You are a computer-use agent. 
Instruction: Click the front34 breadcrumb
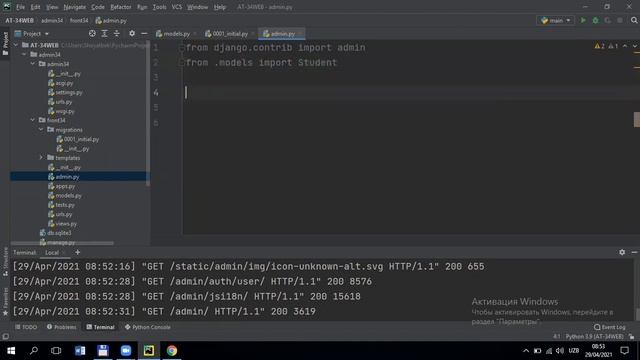[79, 20]
